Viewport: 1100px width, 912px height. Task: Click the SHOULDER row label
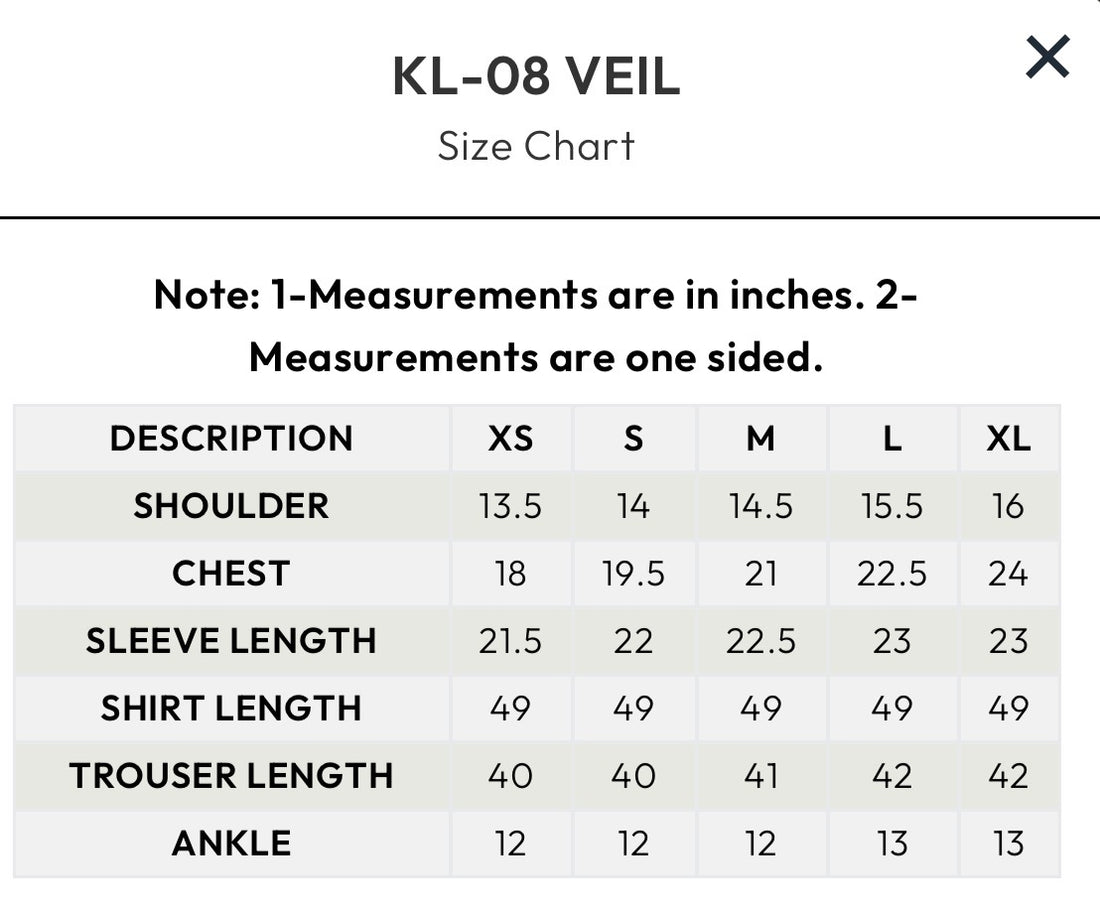(x=230, y=506)
